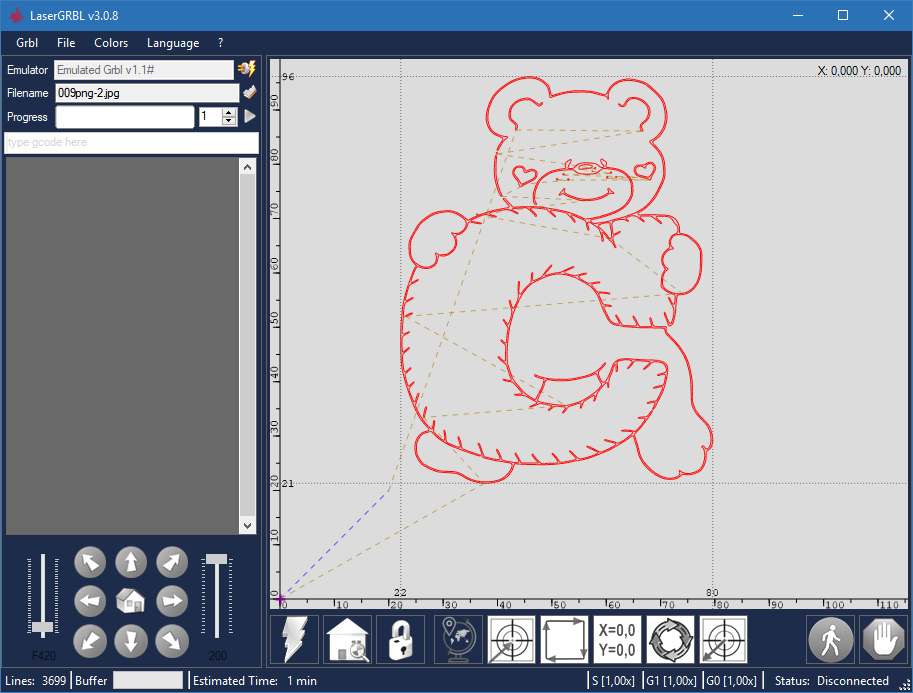Screen dimensions: 913x693
Task: Open the ? help menu
Action: coord(220,43)
